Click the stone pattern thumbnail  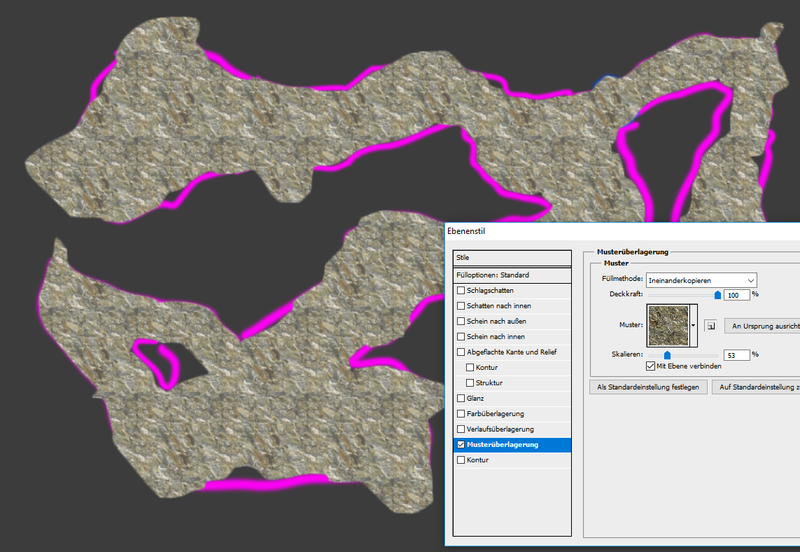pyautogui.click(x=667, y=325)
